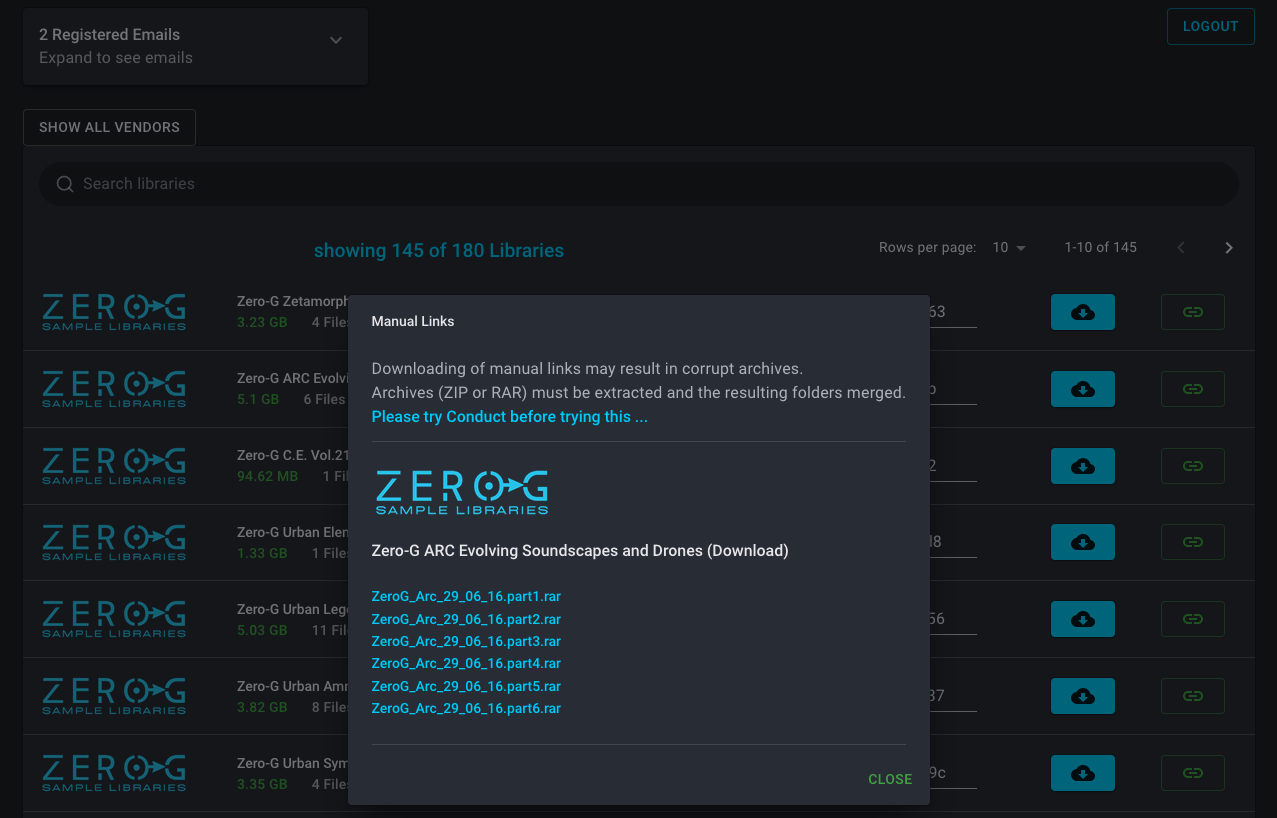Open the 'Please try Conduct' link
Screen dimensions: 1277x818
pos(509,417)
